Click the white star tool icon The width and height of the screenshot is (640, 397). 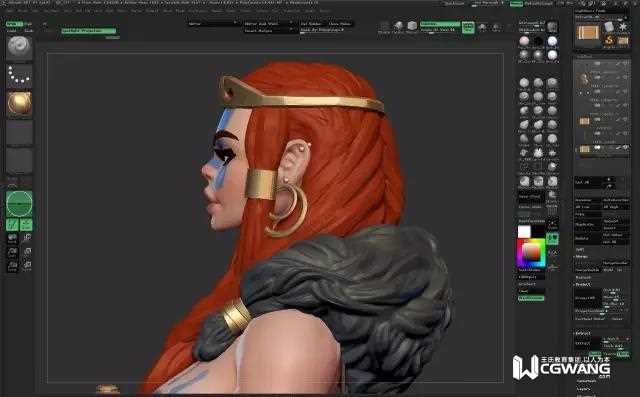623,27
